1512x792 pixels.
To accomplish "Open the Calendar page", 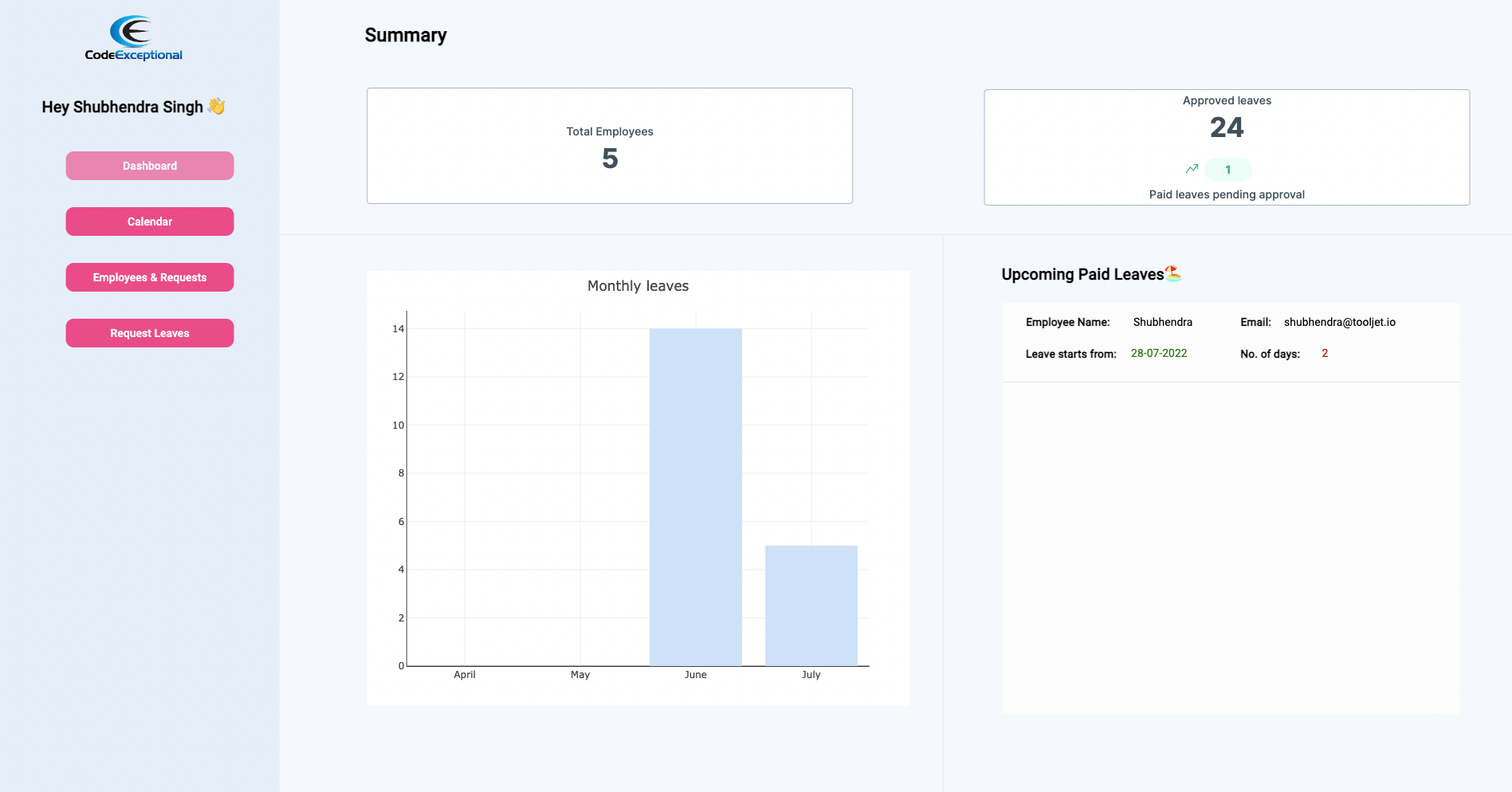I will pyautogui.click(x=149, y=222).
